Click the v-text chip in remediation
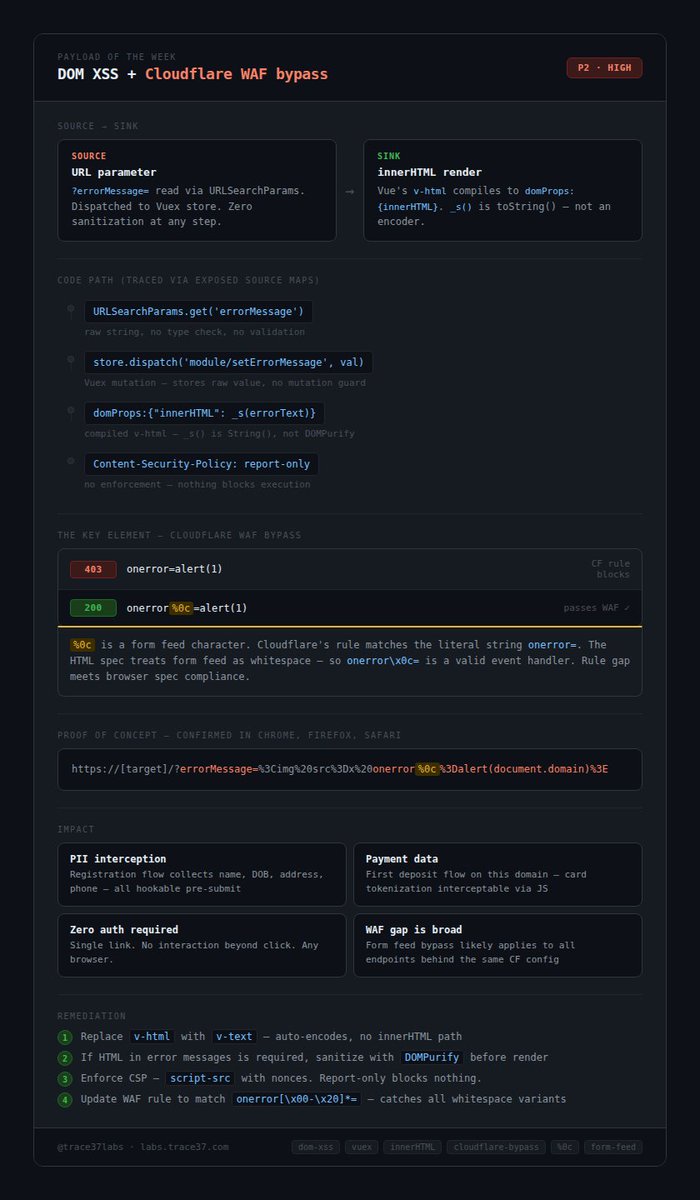Viewport: 700px width, 1200px height. 234,1037
